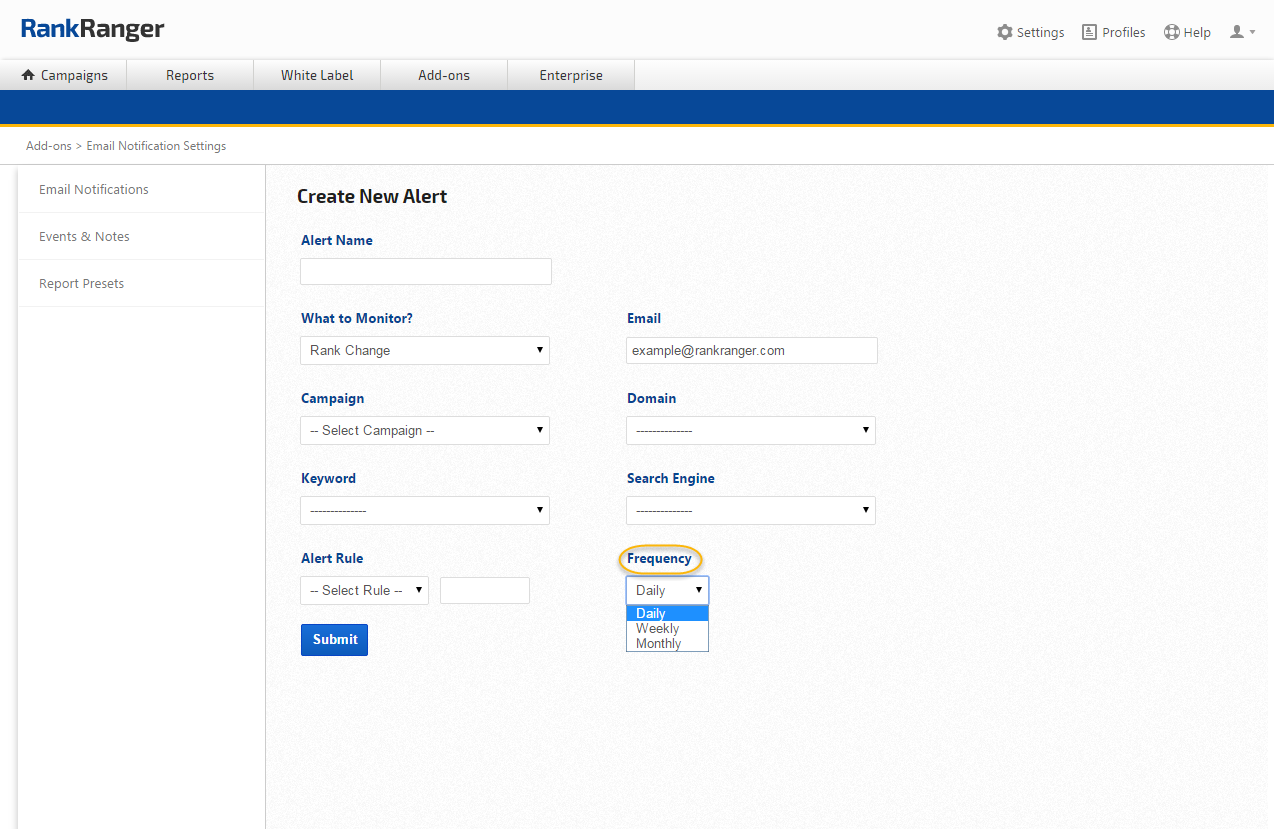1274x829 pixels.
Task: Open the White Label tab
Action: [317, 75]
